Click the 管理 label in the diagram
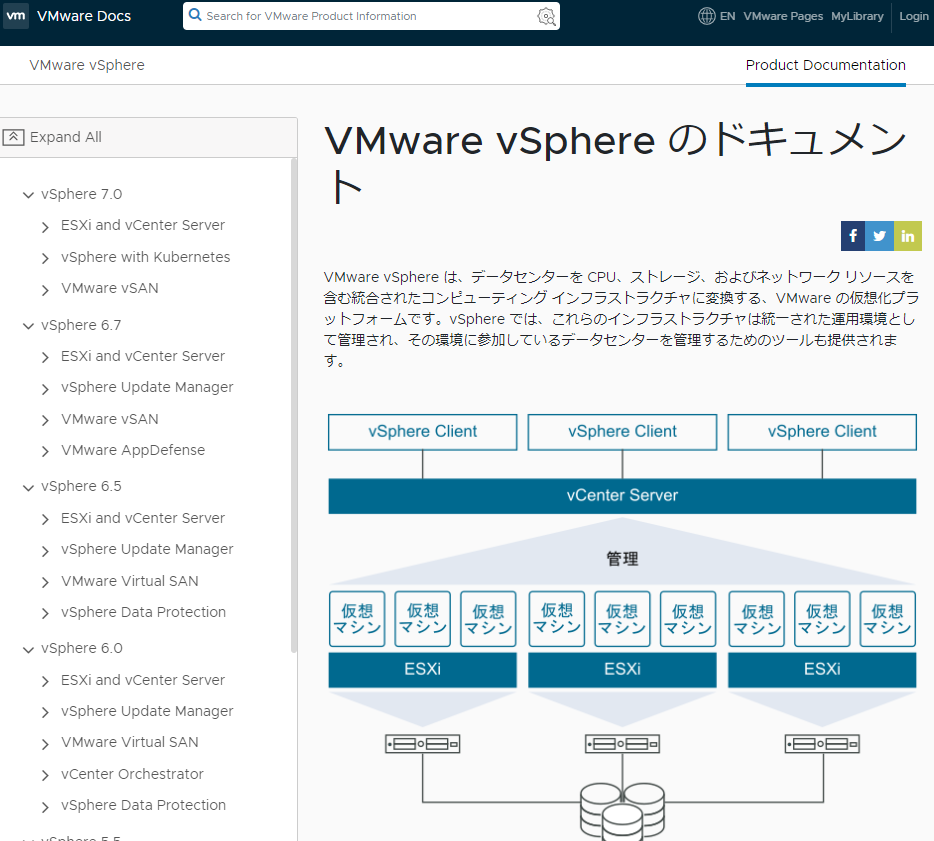The width and height of the screenshot is (934, 841). (622, 559)
